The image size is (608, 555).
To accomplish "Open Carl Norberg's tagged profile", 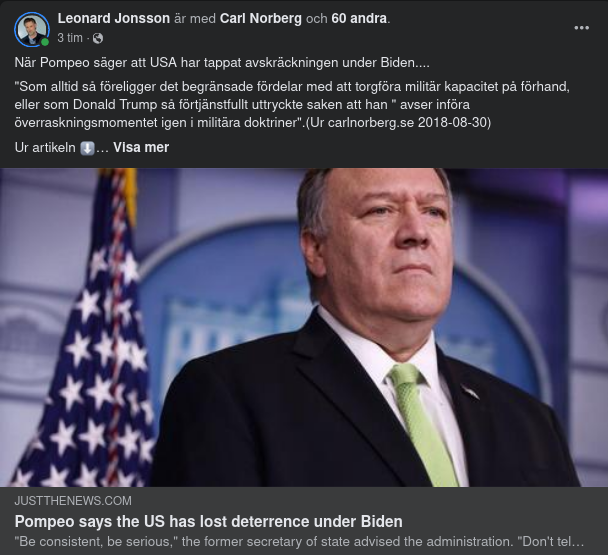I will click(260, 19).
